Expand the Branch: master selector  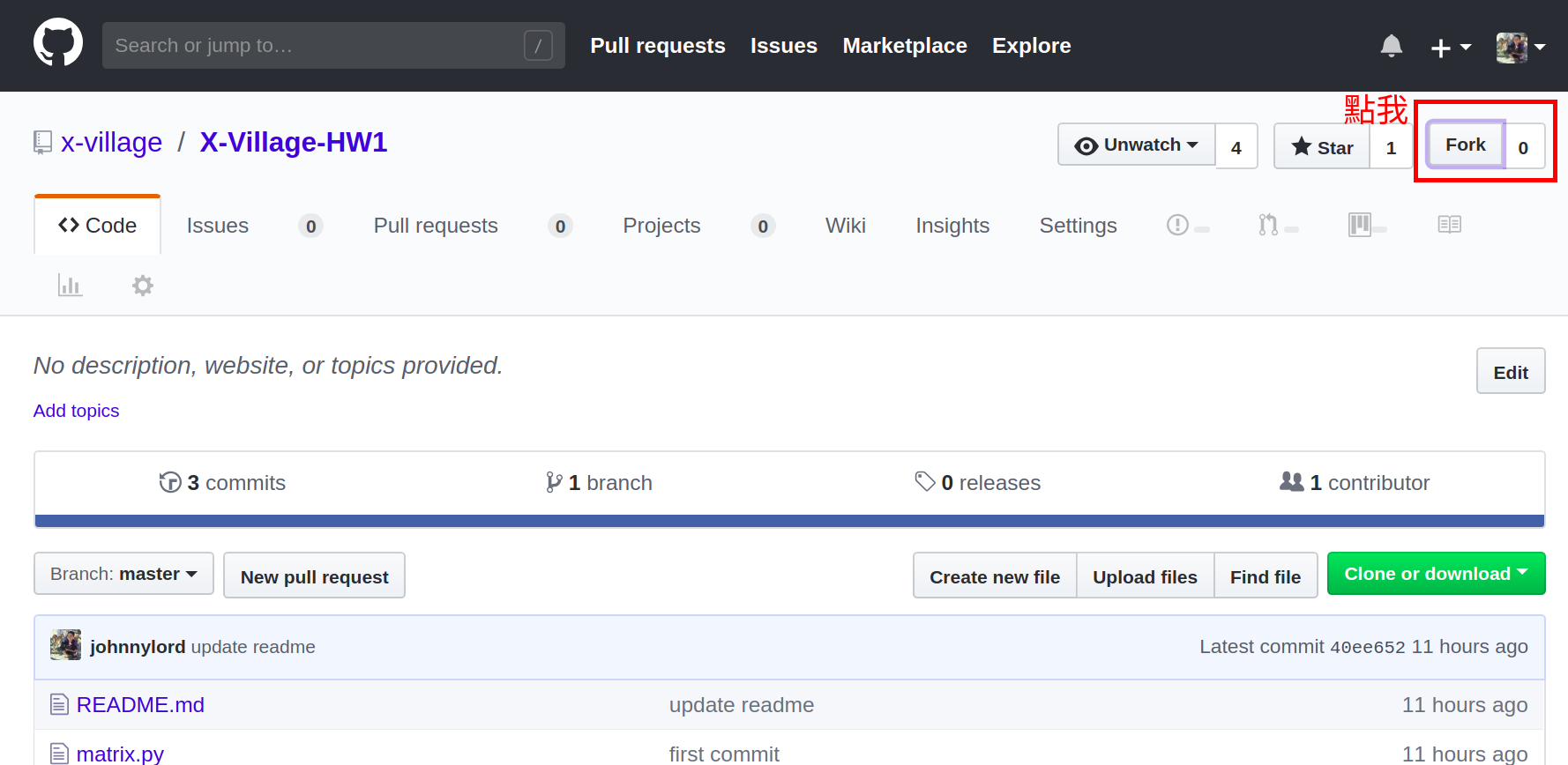click(x=123, y=574)
